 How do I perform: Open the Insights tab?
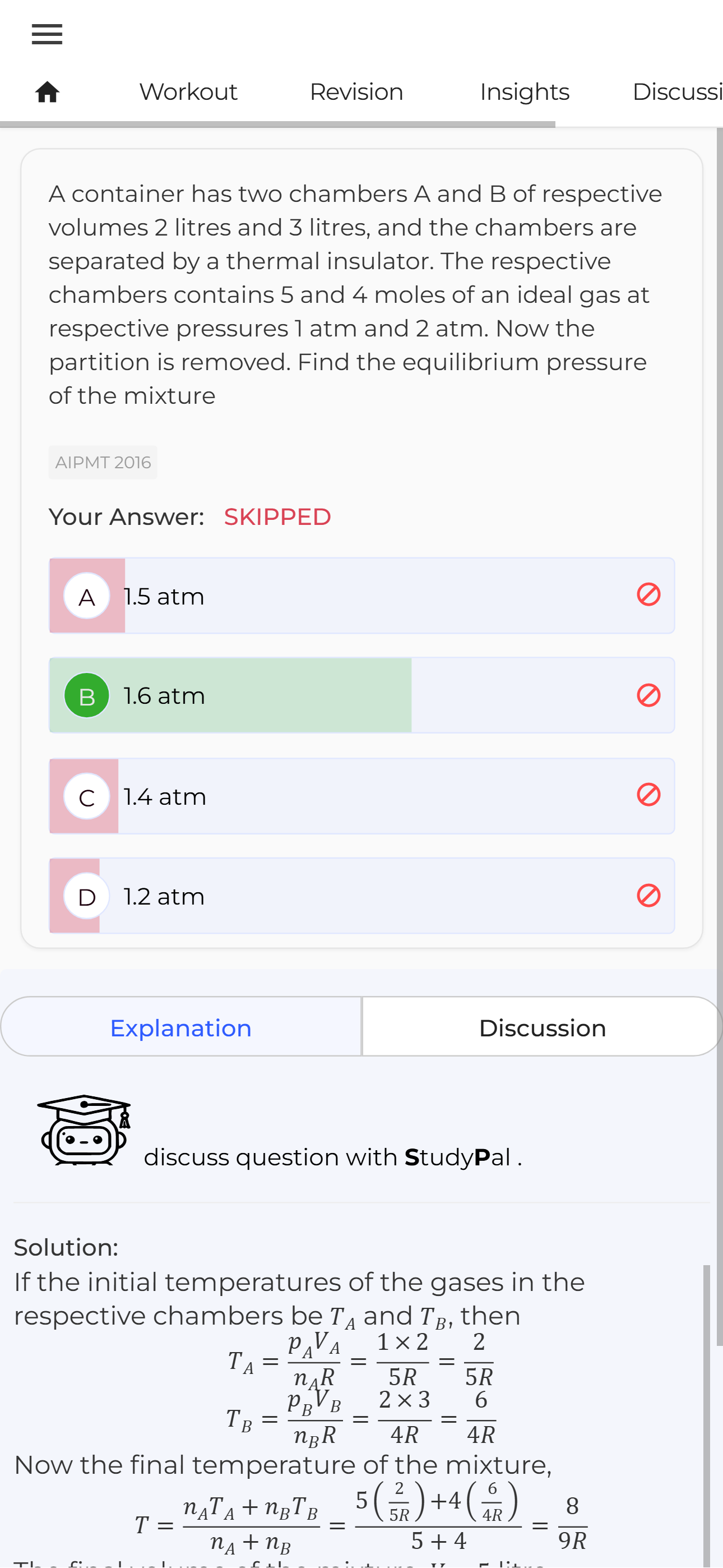coord(525,92)
